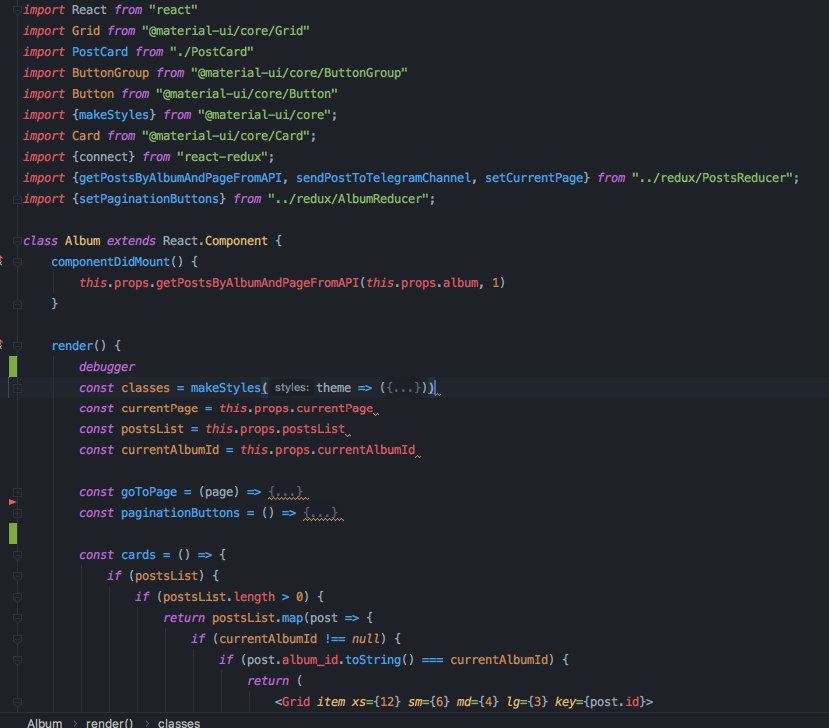Screen dimensions: 829x728
Task: Select Album in the breadcrumb bar
Action: coord(44,723)
